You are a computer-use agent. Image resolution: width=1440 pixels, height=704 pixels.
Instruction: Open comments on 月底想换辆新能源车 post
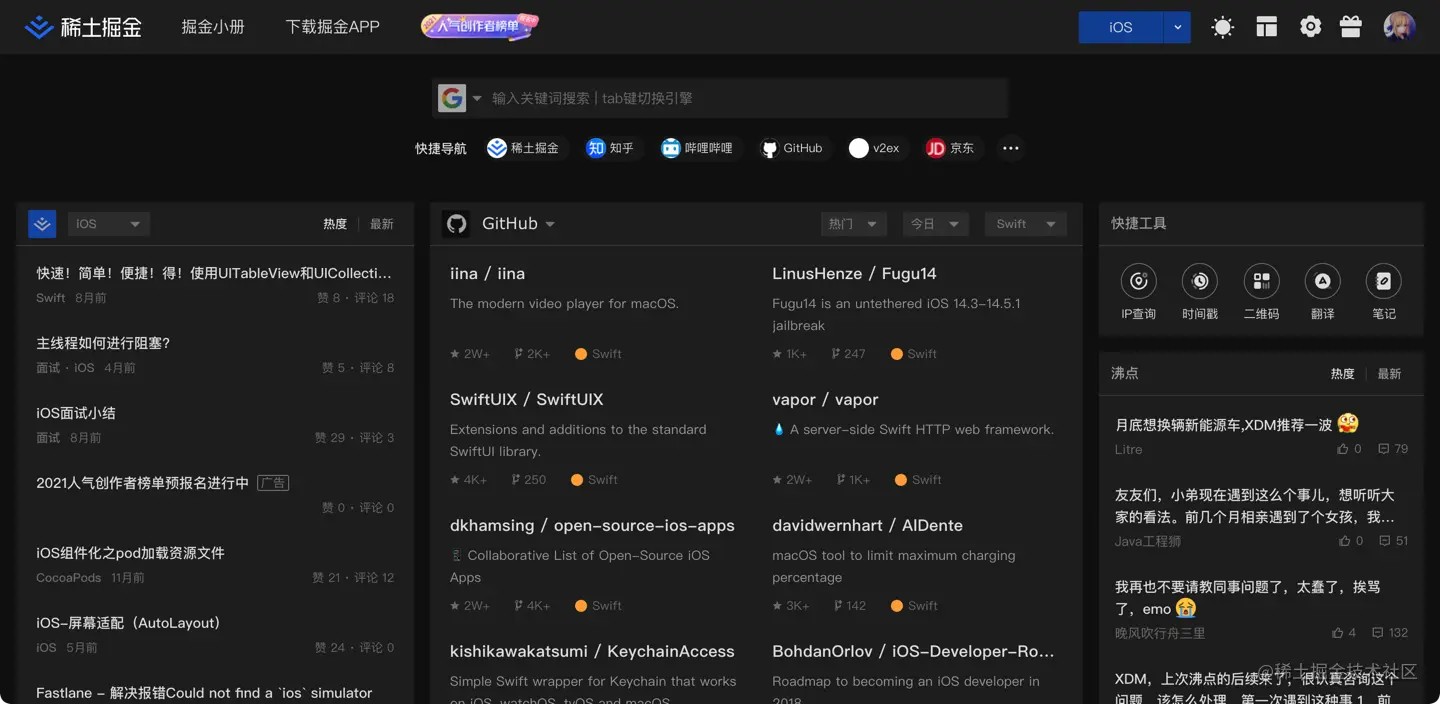pyautogui.click(x=1393, y=449)
